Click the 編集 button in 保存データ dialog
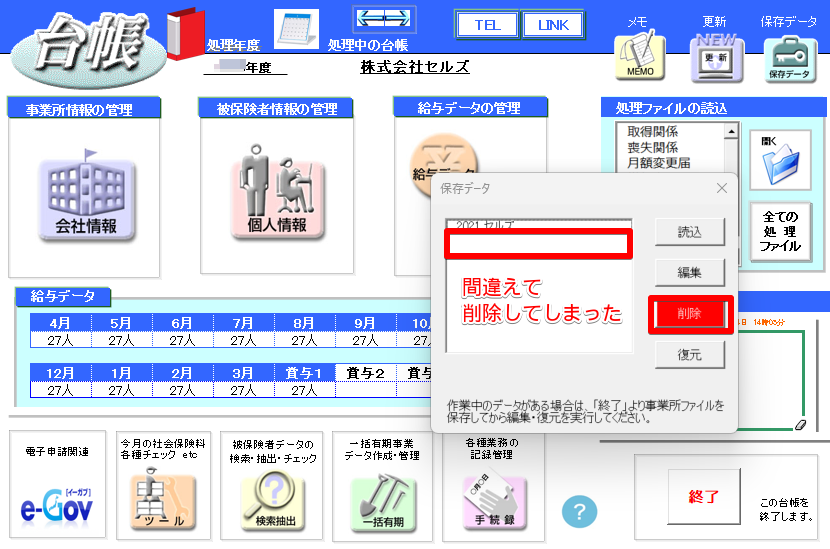830x549 pixels. click(689, 272)
